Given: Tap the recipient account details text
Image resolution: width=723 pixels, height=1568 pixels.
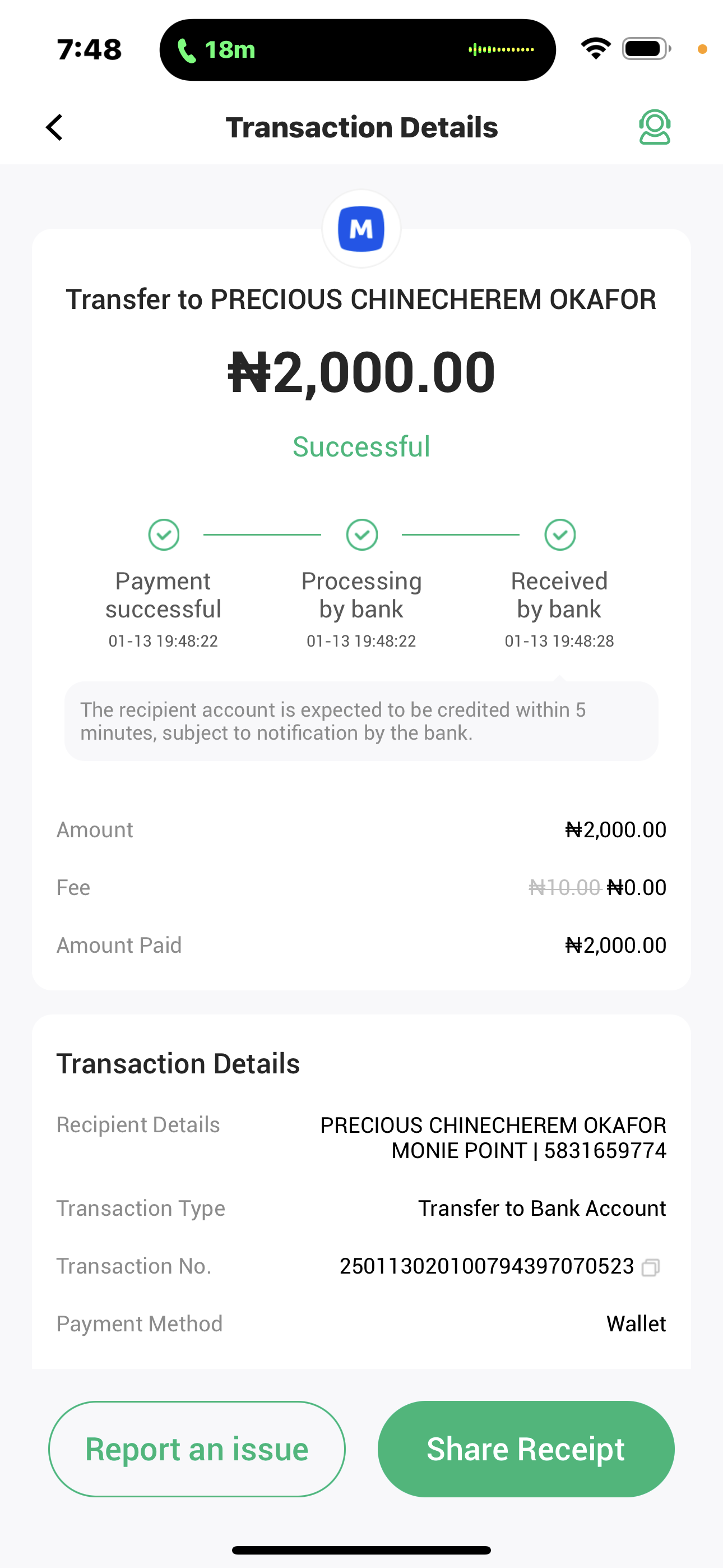Looking at the screenshot, I should click(x=493, y=1138).
